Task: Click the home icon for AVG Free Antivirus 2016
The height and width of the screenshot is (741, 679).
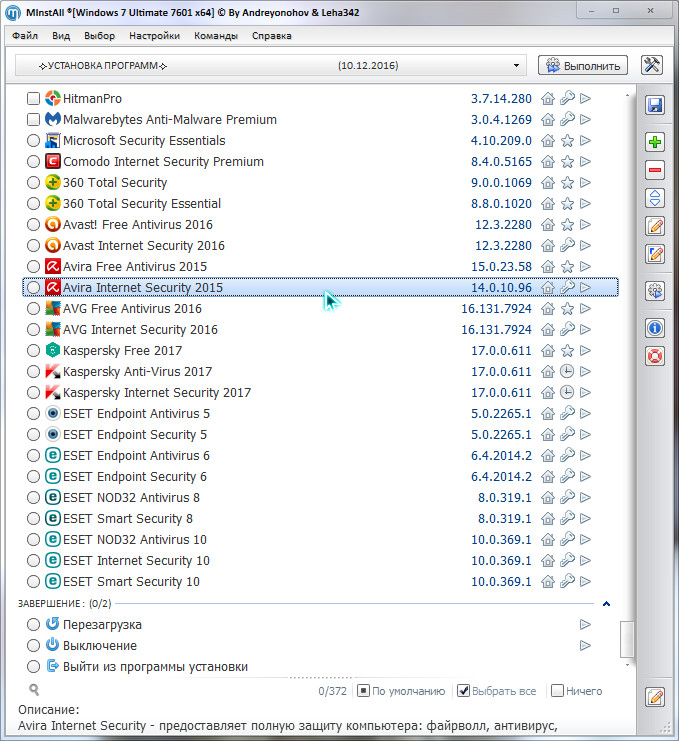Action: (x=548, y=309)
